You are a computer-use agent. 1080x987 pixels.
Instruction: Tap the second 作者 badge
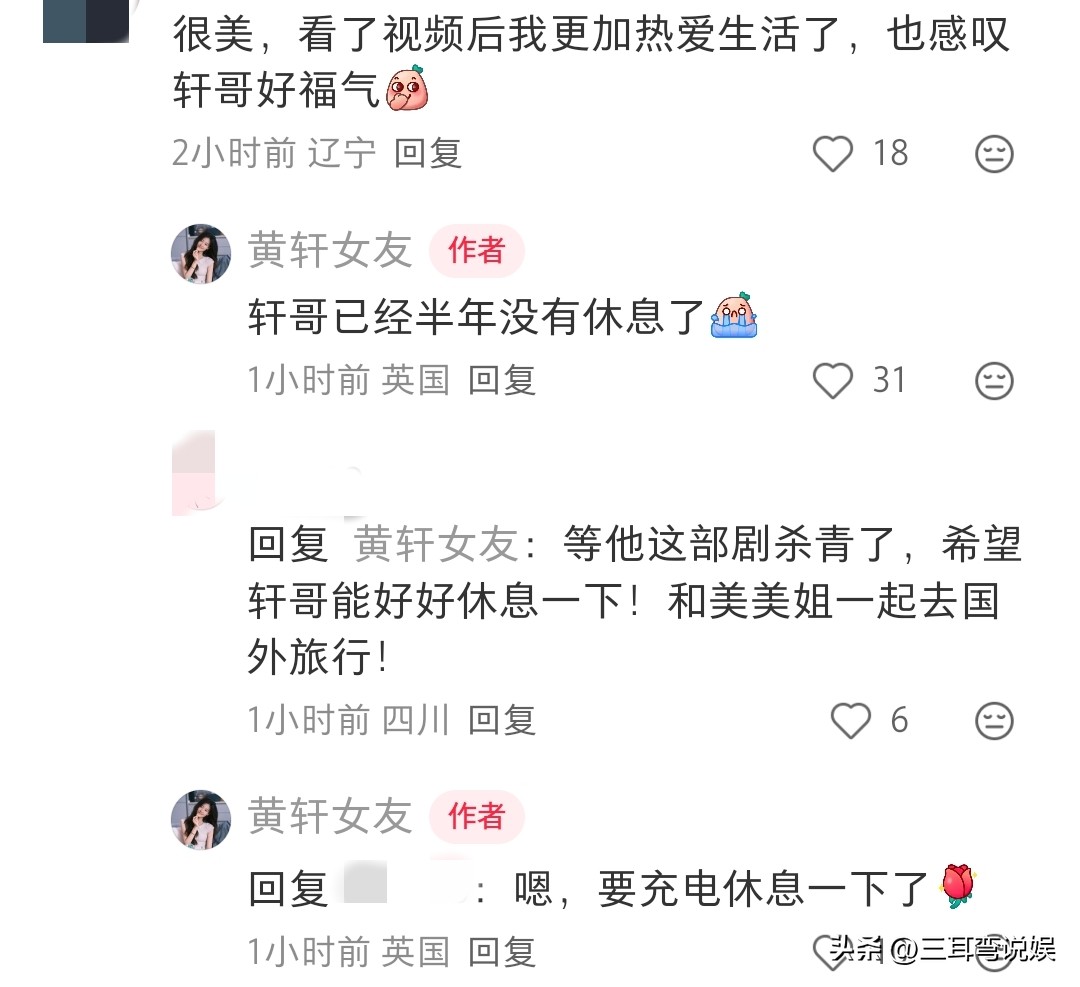tap(477, 816)
